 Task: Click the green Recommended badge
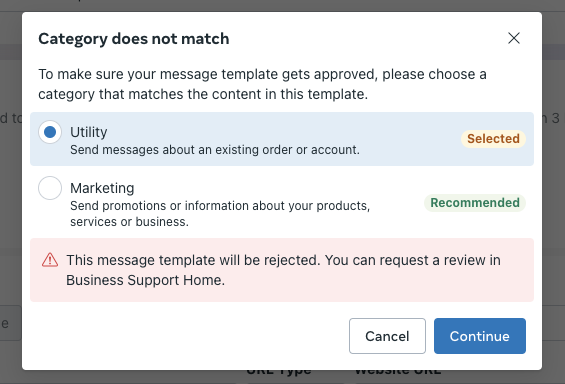coord(475,203)
